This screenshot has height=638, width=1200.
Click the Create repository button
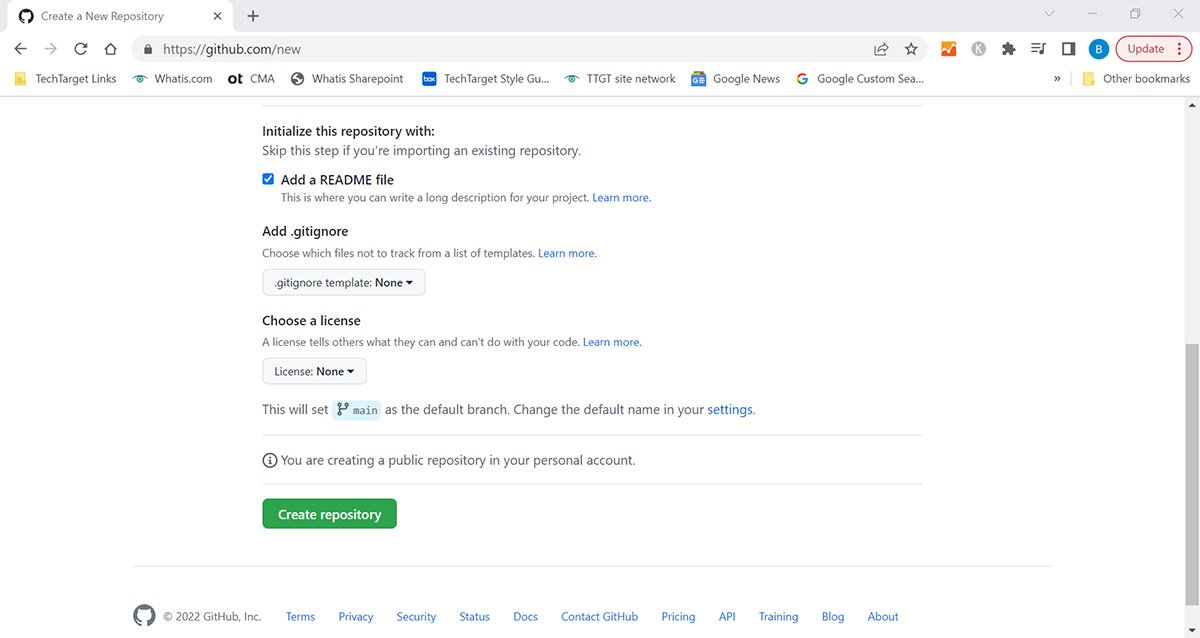(329, 513)
